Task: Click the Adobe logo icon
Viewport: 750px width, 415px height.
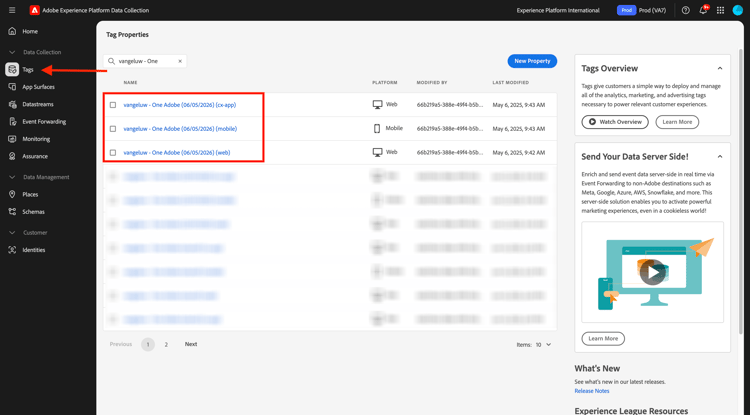Action: point(34,10)
